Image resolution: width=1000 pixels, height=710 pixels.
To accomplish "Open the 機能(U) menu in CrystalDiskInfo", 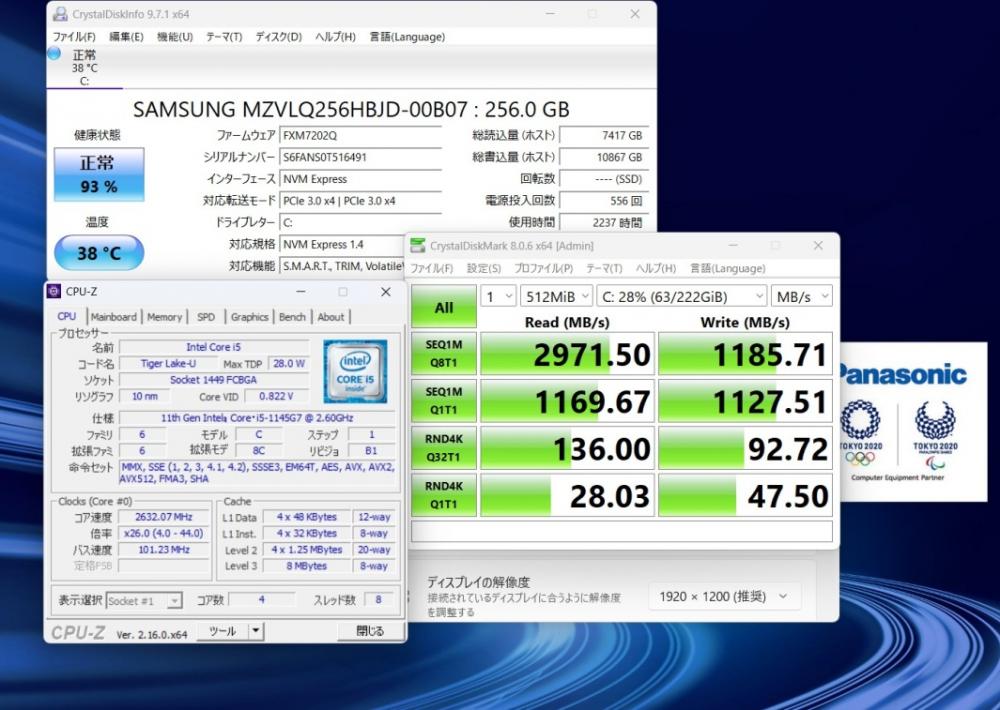I will click(x=174, y=37).
